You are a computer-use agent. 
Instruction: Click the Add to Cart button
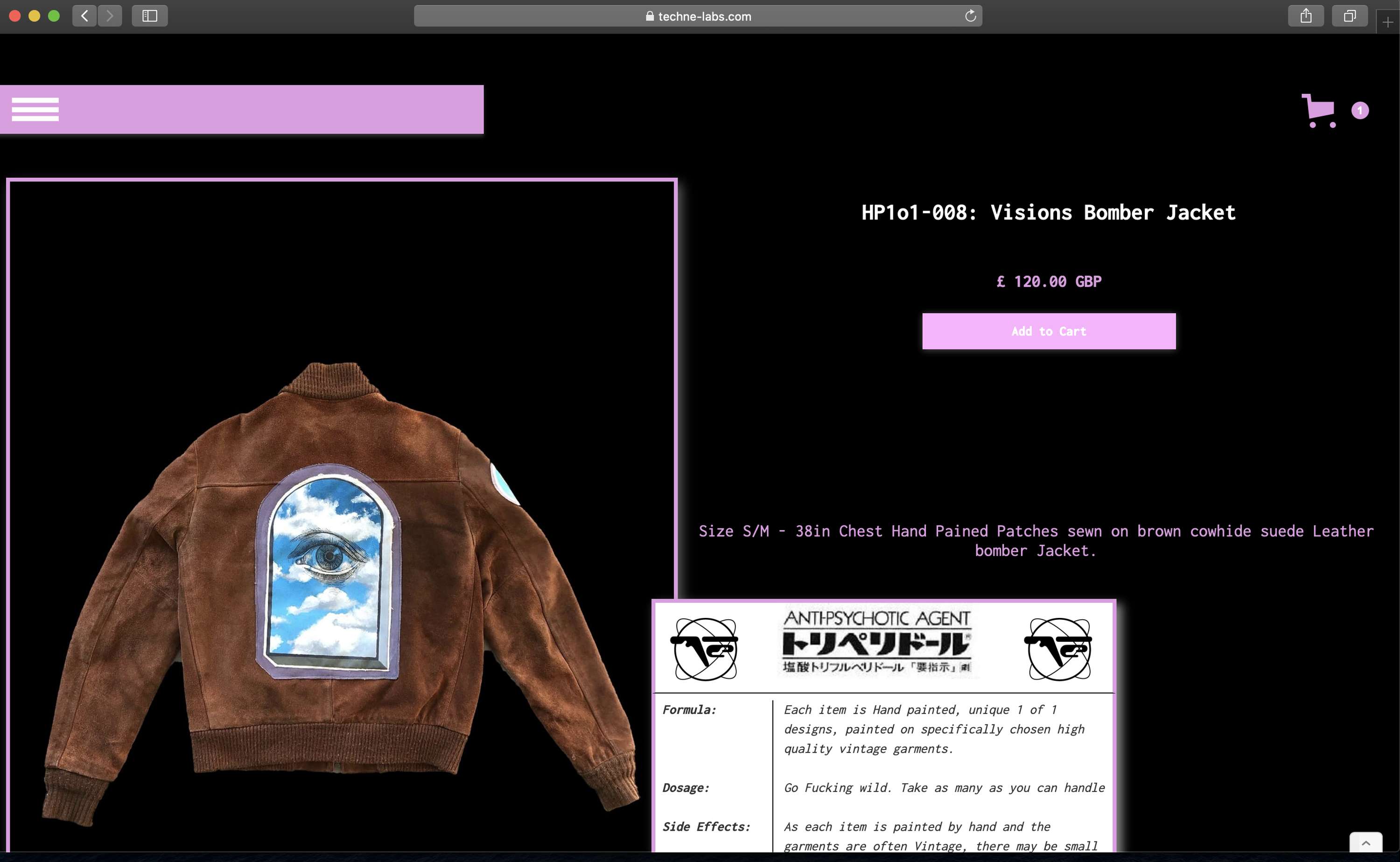[x=1049, y=331]
